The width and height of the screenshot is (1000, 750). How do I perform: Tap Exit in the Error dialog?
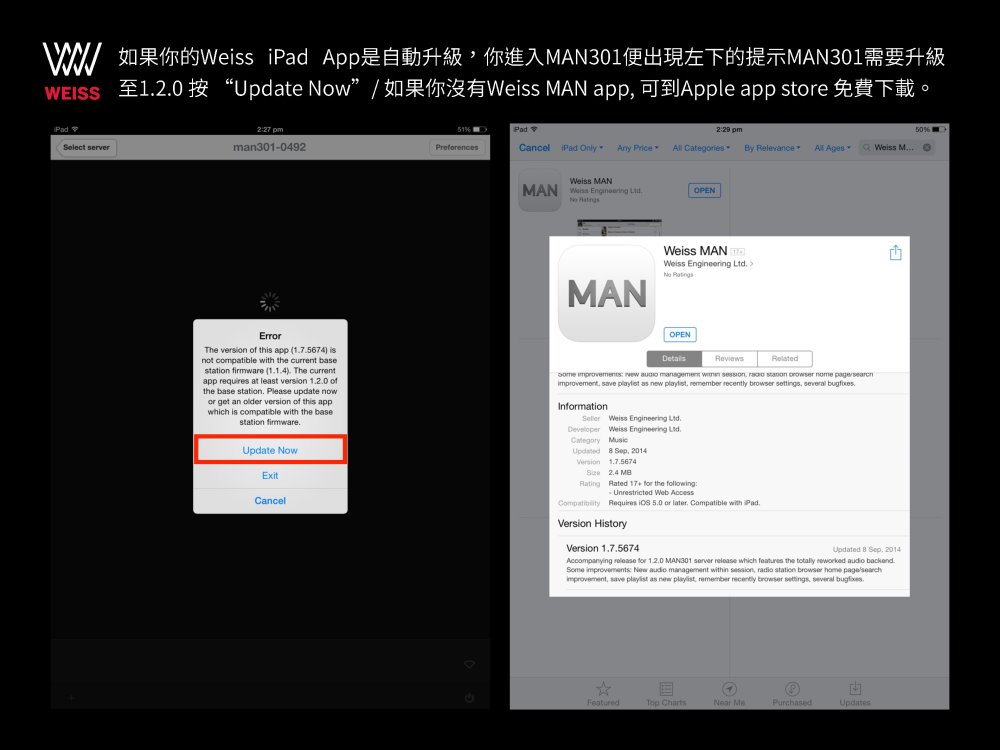point(270,476)
